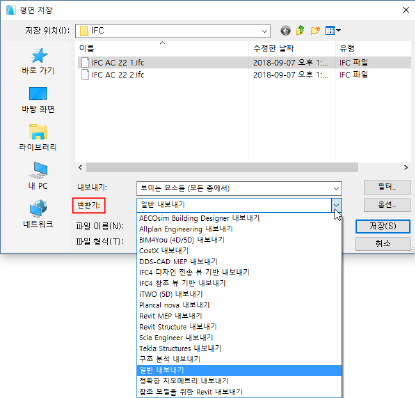The width and height of the screenshot is (415, 398).
Task: Select highlighted 일반 내보내기 in list
Action: [239, 370]
